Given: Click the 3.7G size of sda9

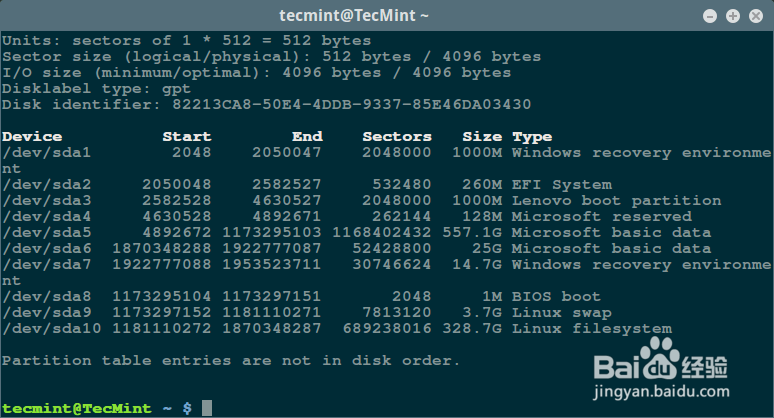Looking at the screenshot, I should pos(482,312).
